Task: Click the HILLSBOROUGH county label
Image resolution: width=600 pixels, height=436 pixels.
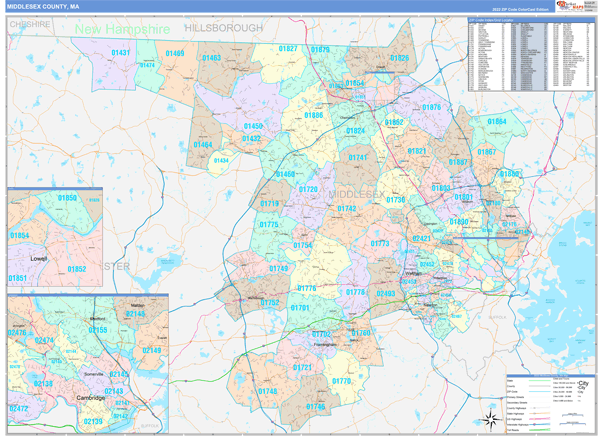Action: click(226, 29)
